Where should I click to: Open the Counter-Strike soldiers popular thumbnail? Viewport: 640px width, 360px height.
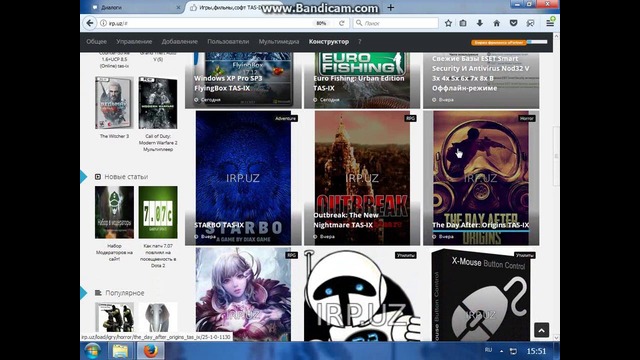114,318
